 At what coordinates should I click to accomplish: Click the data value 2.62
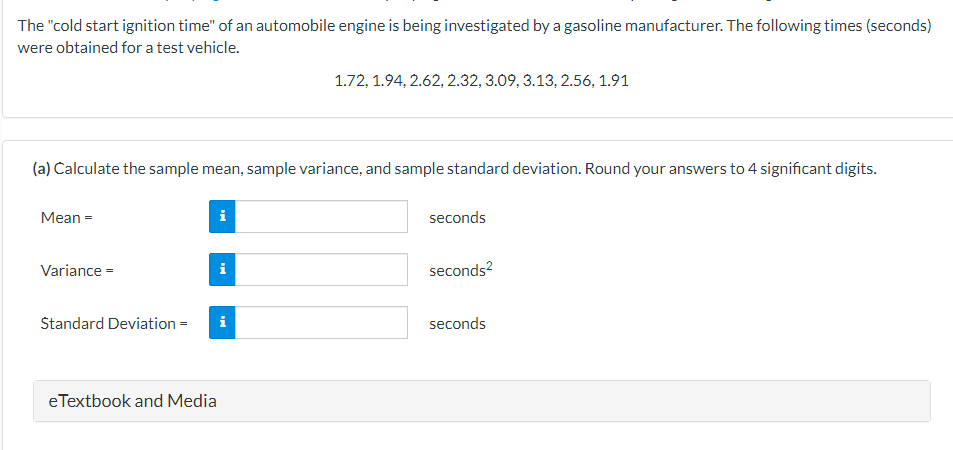[x=425, y=81]
